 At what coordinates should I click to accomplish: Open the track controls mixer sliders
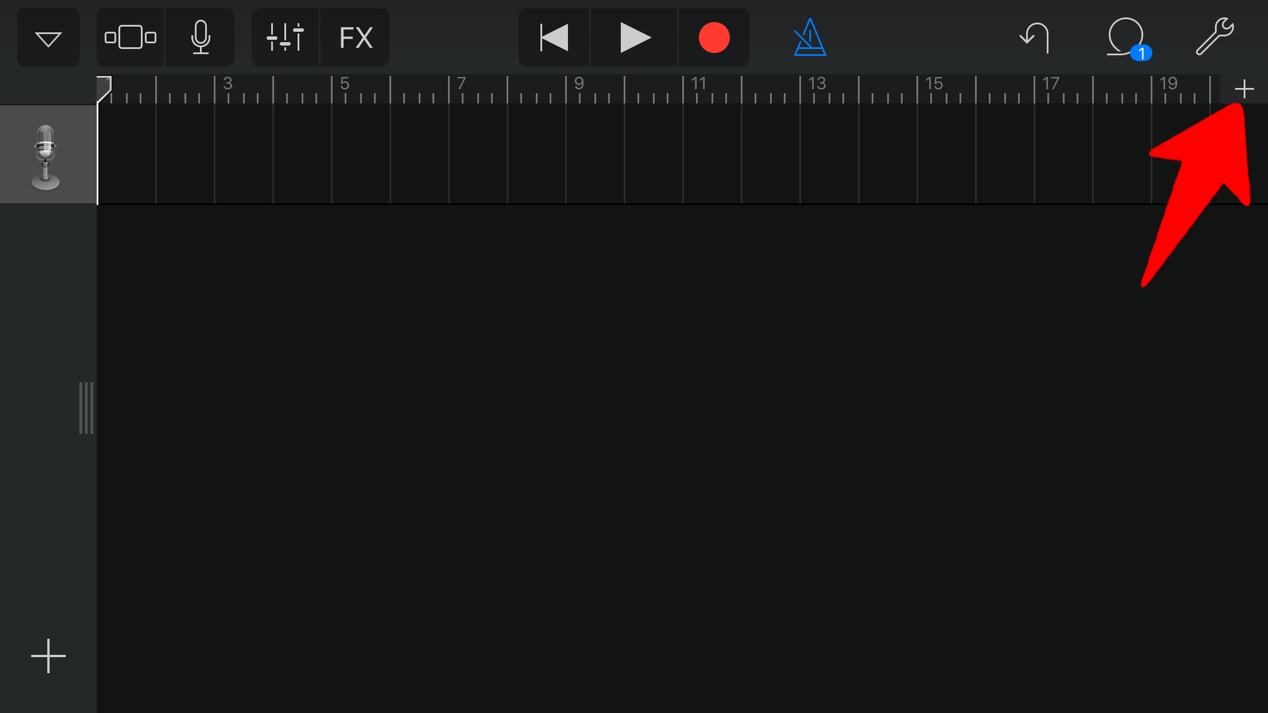[285, 38]
